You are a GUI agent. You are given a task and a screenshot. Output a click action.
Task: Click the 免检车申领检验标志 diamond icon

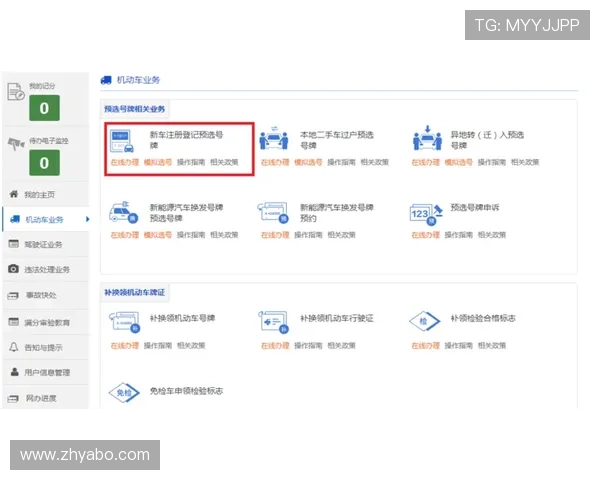pyautogui.click(x=124, y=393)
